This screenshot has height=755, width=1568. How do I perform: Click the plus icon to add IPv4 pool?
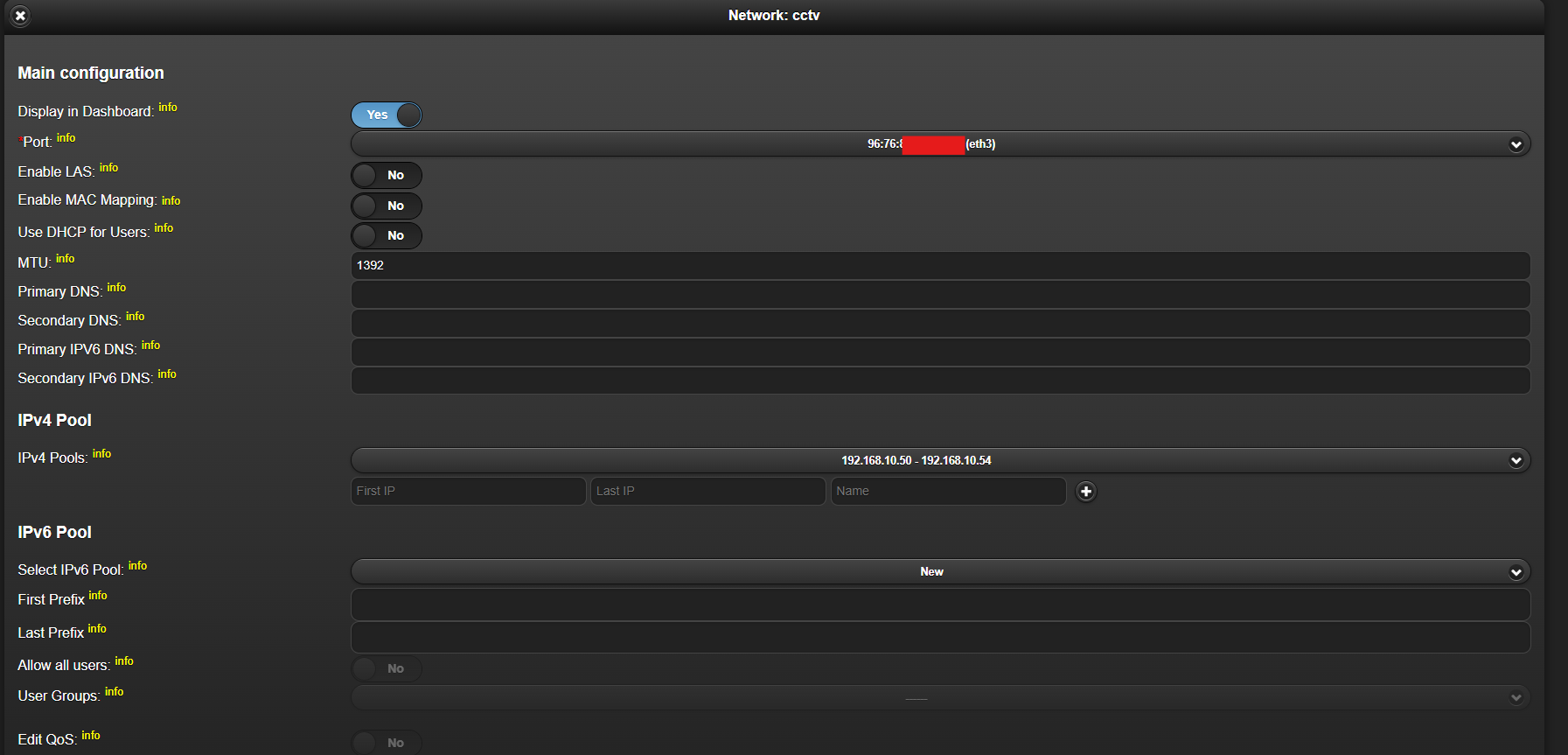click(x=1085, y=492)
